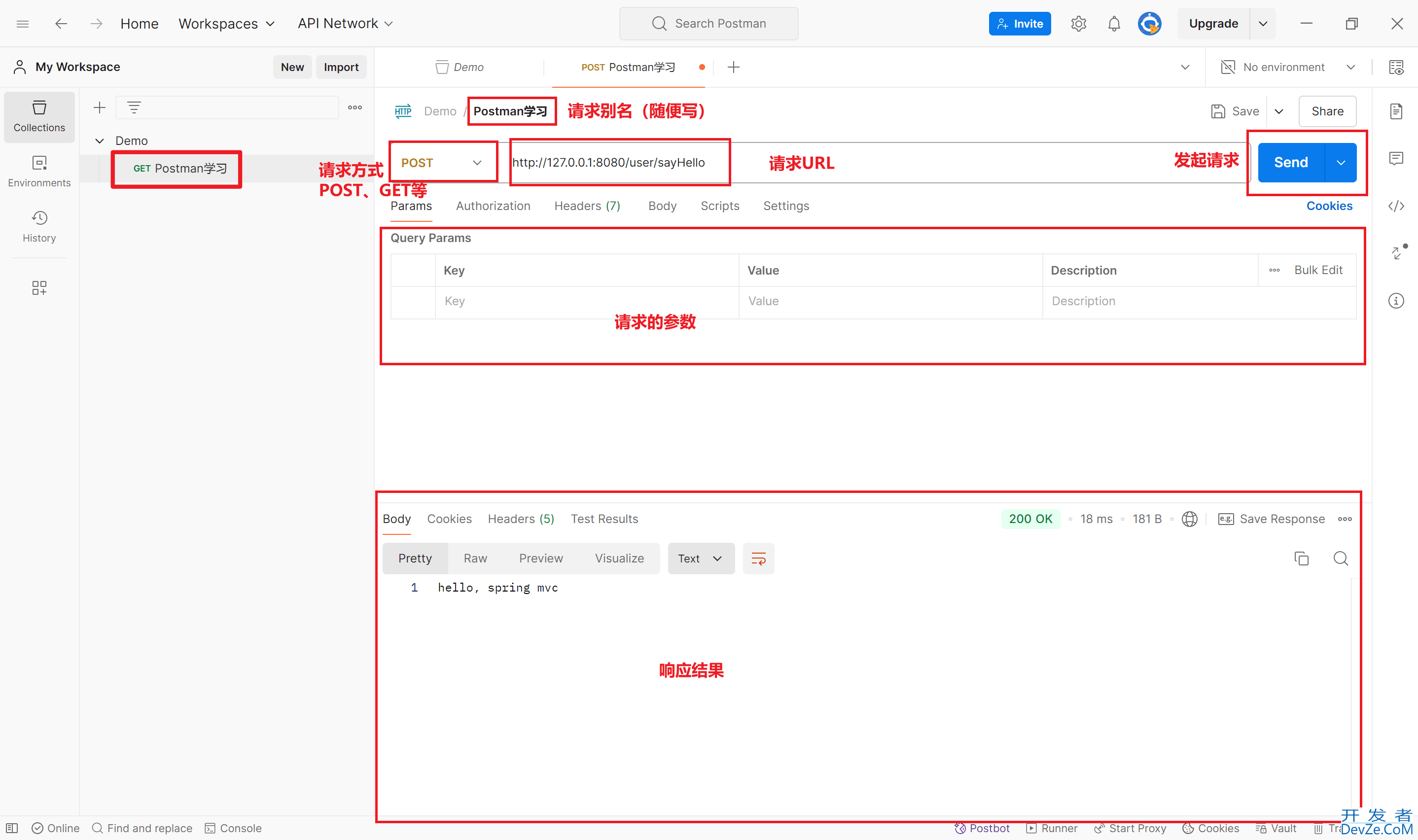Go back with the left arrow icon

pos(61,24)
